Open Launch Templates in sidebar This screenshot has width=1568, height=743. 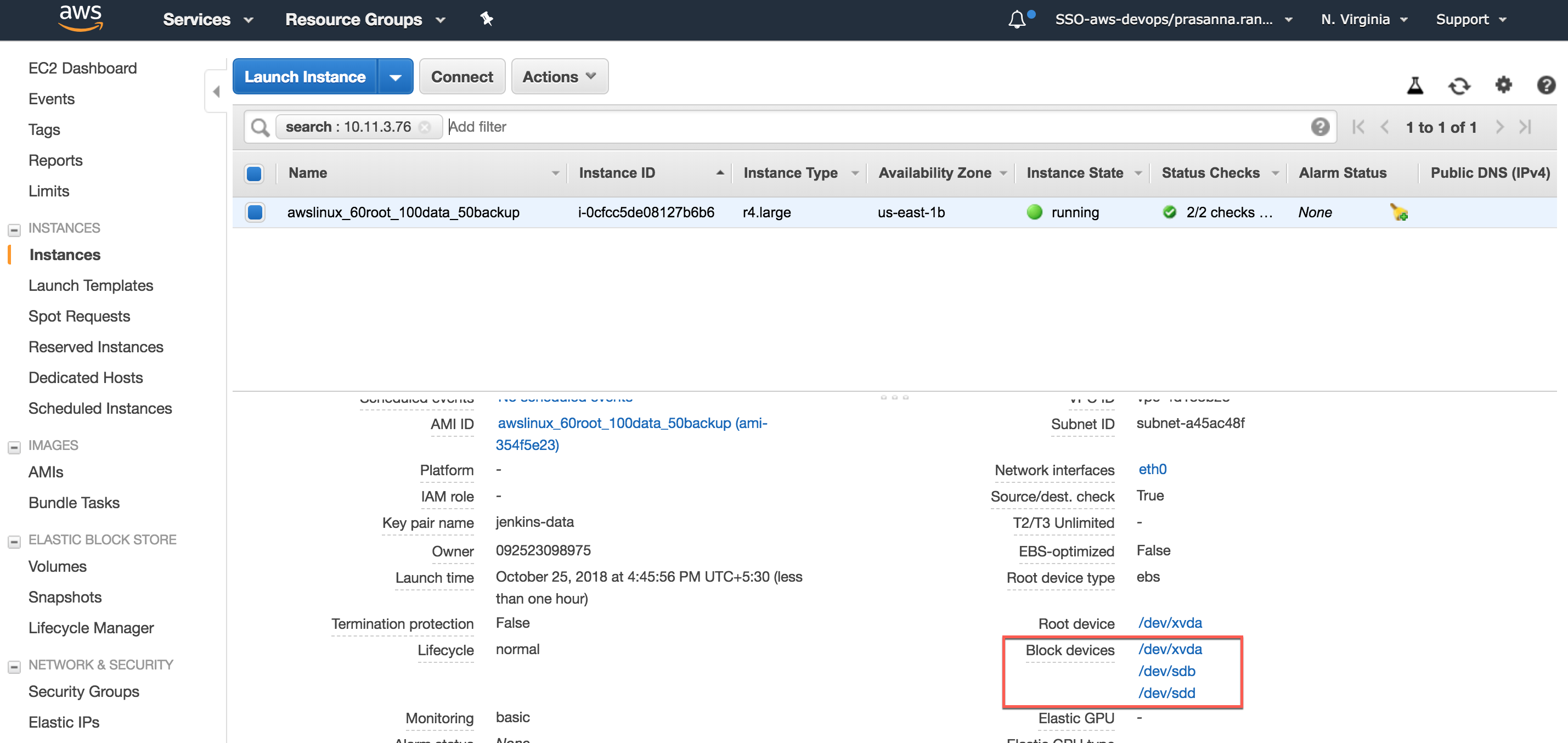(x=91, y=286)
